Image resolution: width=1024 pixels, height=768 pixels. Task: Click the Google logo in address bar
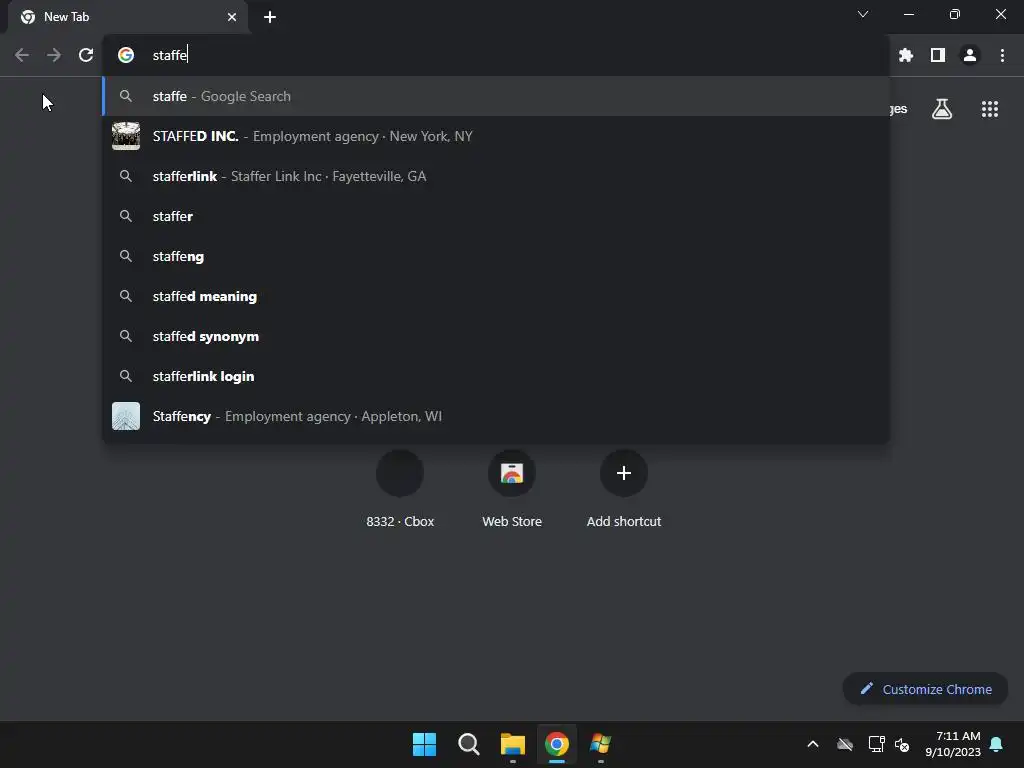pos(126,55)
